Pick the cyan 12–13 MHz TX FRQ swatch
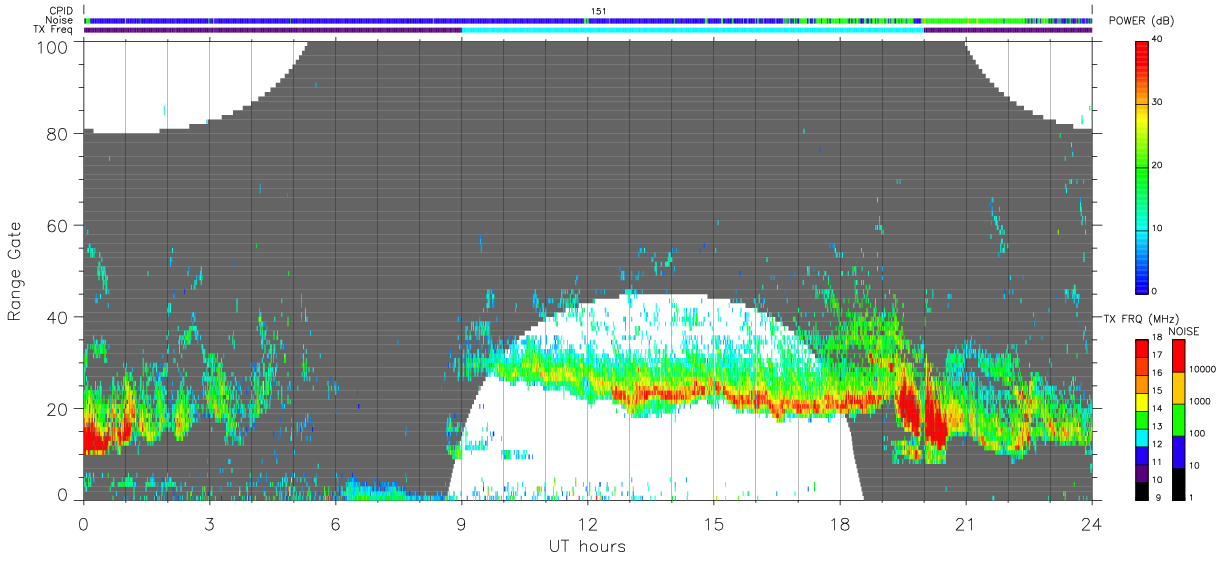The height and width of the screenshot is (567, 1228). pos(1143,436)
